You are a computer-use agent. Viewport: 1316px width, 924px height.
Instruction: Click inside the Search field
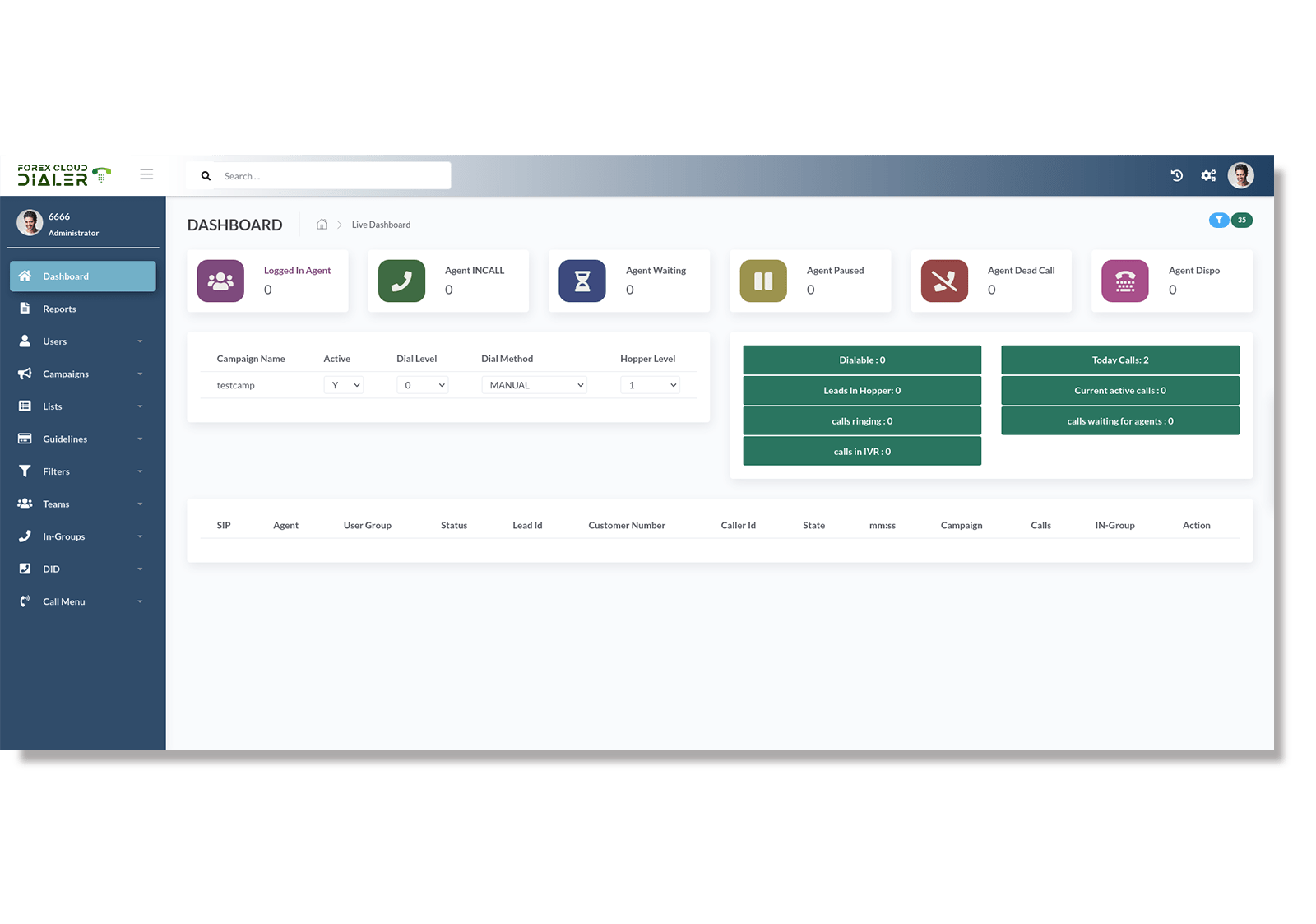pyautogui.click(x=329, y=175)
